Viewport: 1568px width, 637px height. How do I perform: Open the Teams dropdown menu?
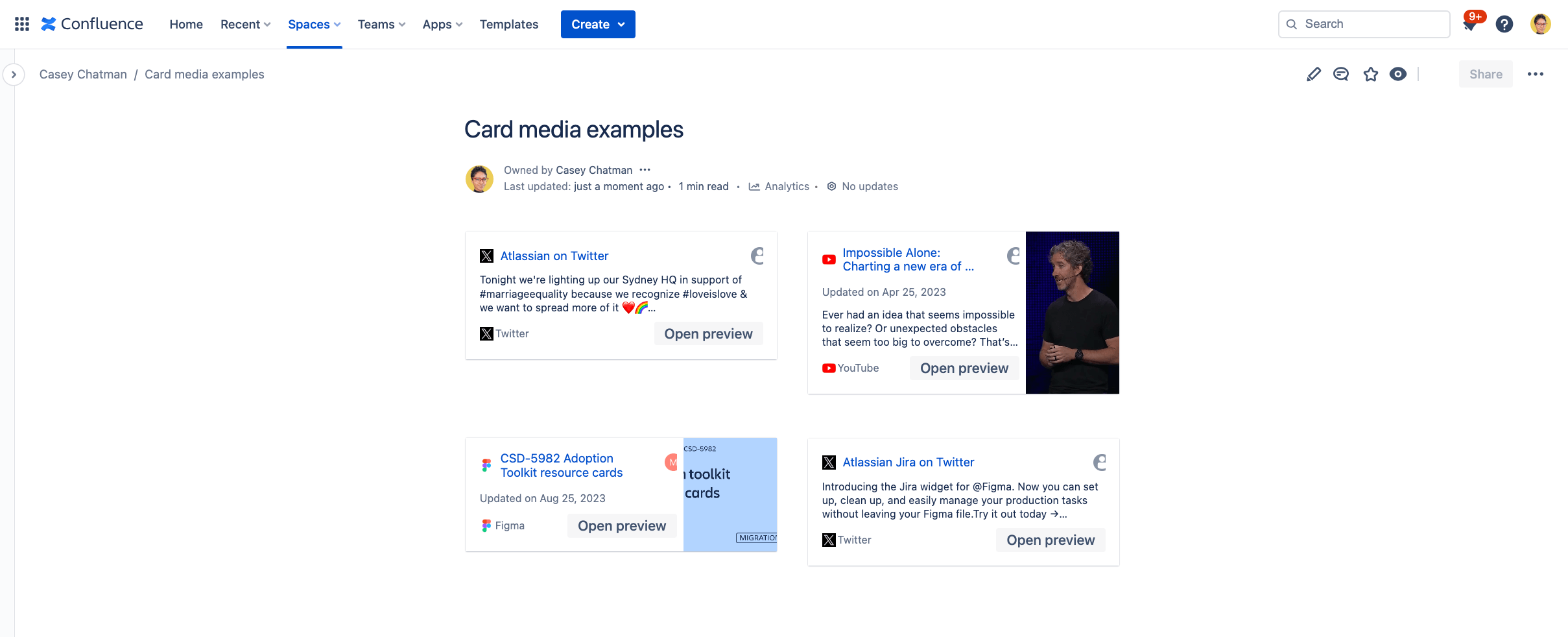[381, 24]
